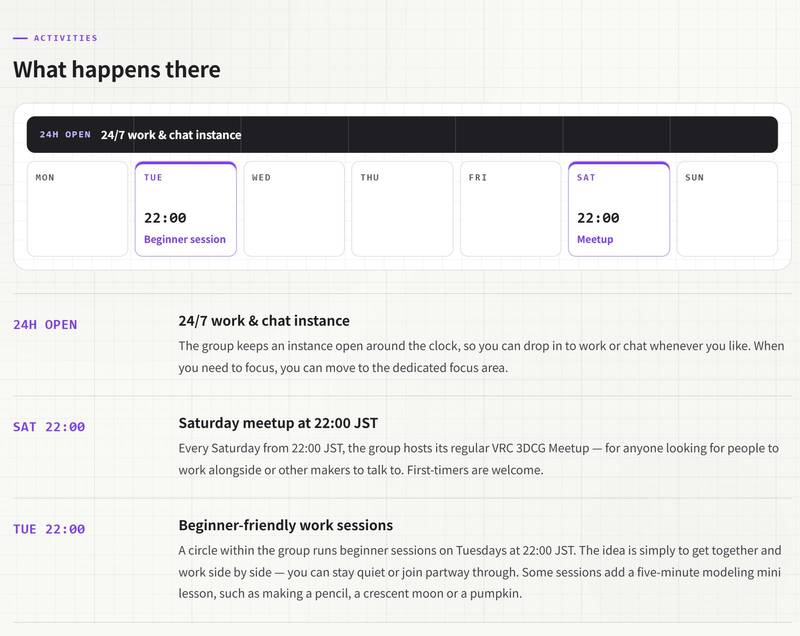Image resolution: width=800 pixels, height=636 pixels.
Task: Select the WED day card
Action: (294, 209)
